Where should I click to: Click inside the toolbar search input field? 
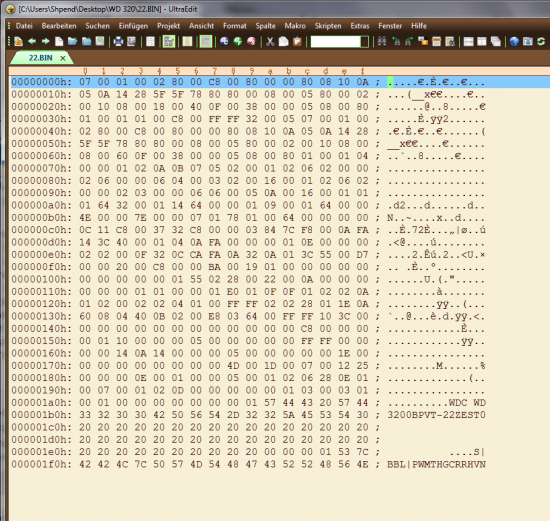pos(336,42)
